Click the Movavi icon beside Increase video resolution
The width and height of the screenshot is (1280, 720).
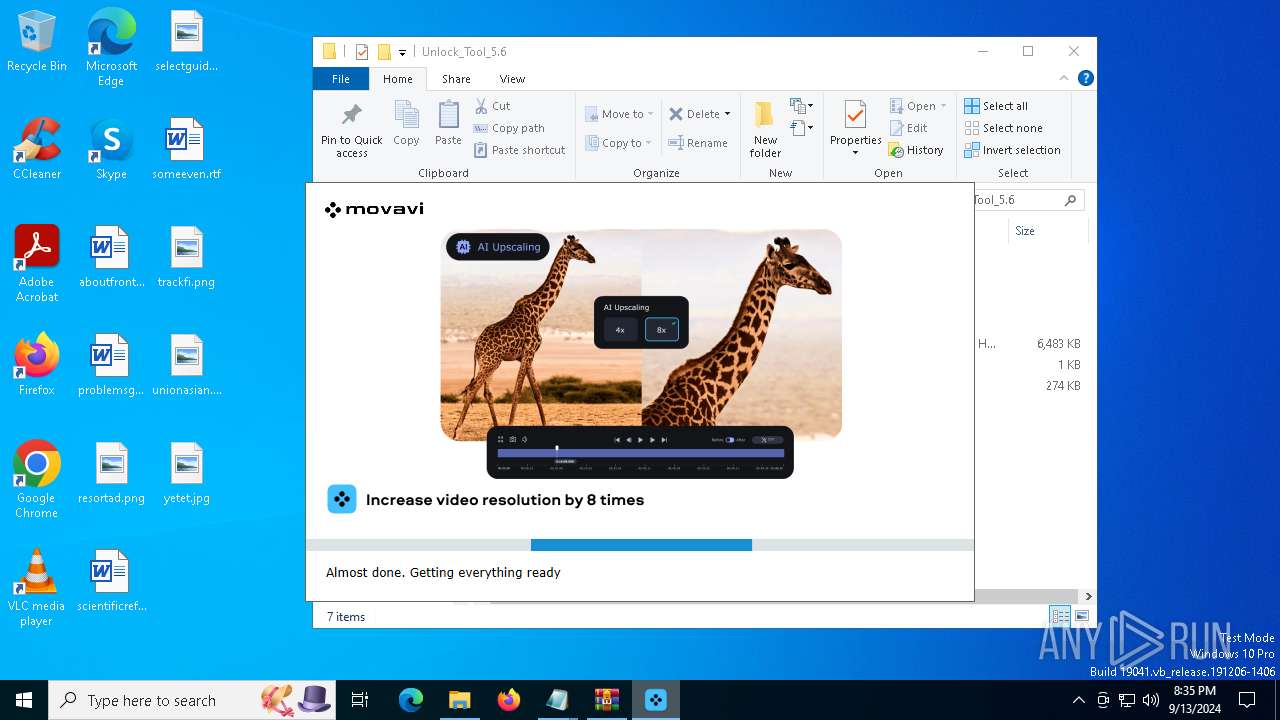(342, 499)
